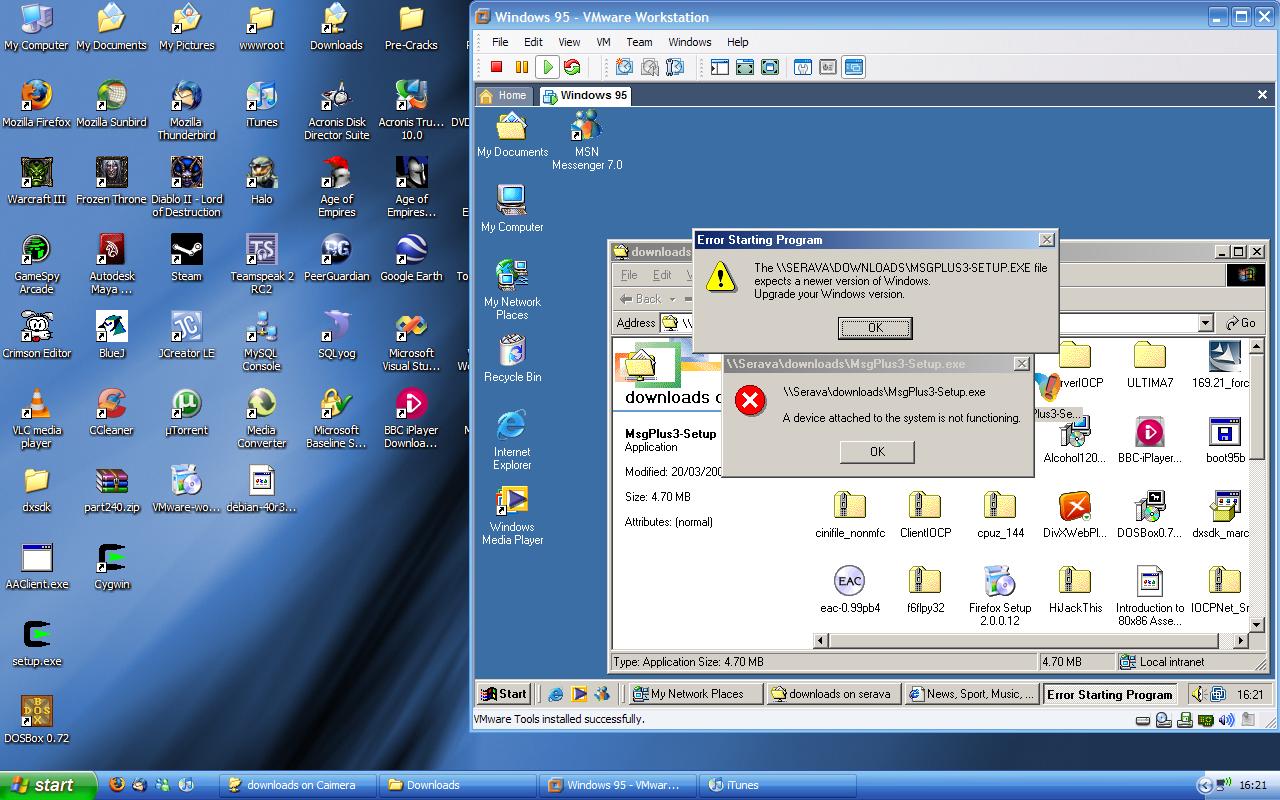Click News, Sport, Music guest taskbar button
This screenshot has height=800, width=1280.
click(972, 694)
